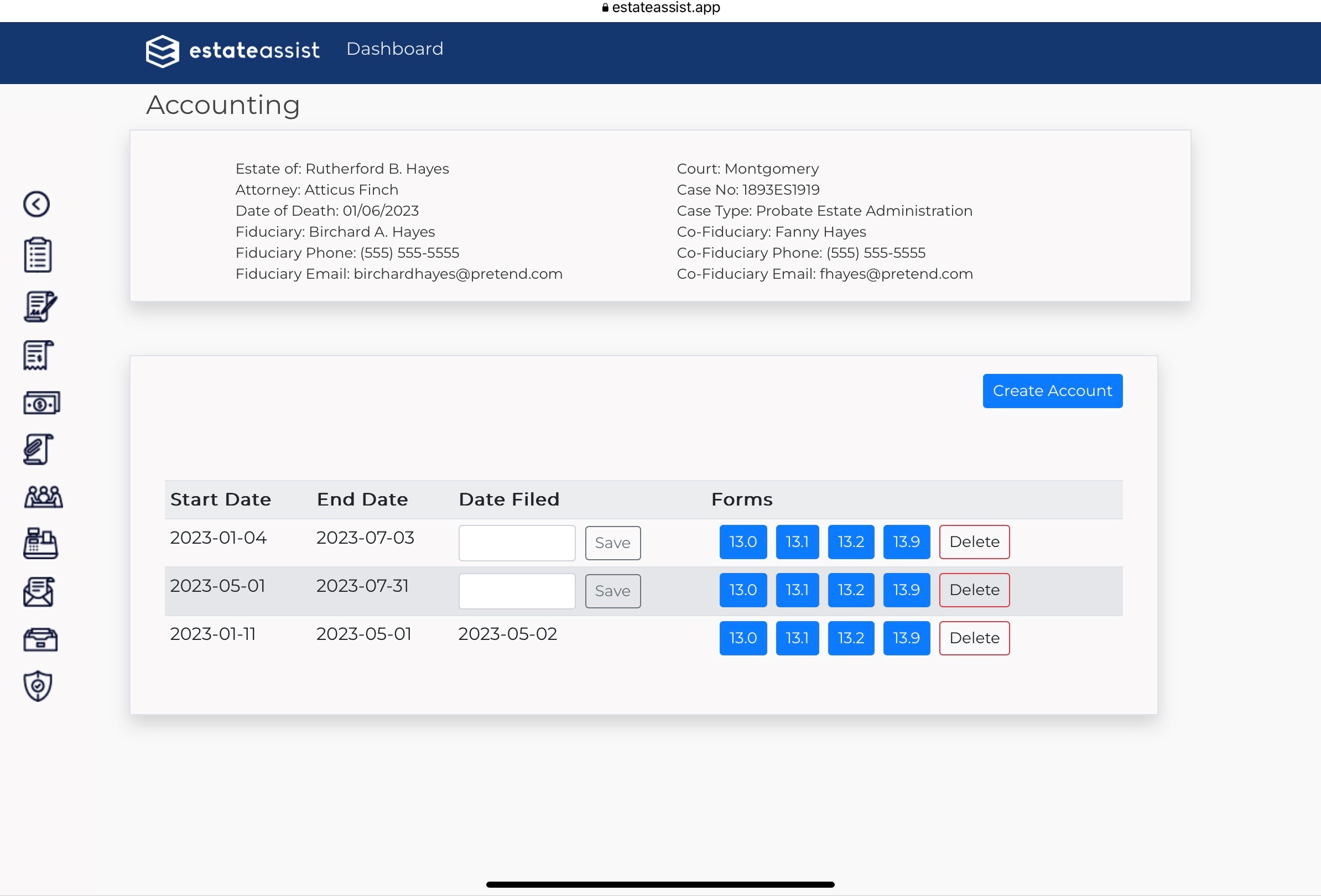
Task: Open the group of people sidebar icon
Action: (43, 497)
